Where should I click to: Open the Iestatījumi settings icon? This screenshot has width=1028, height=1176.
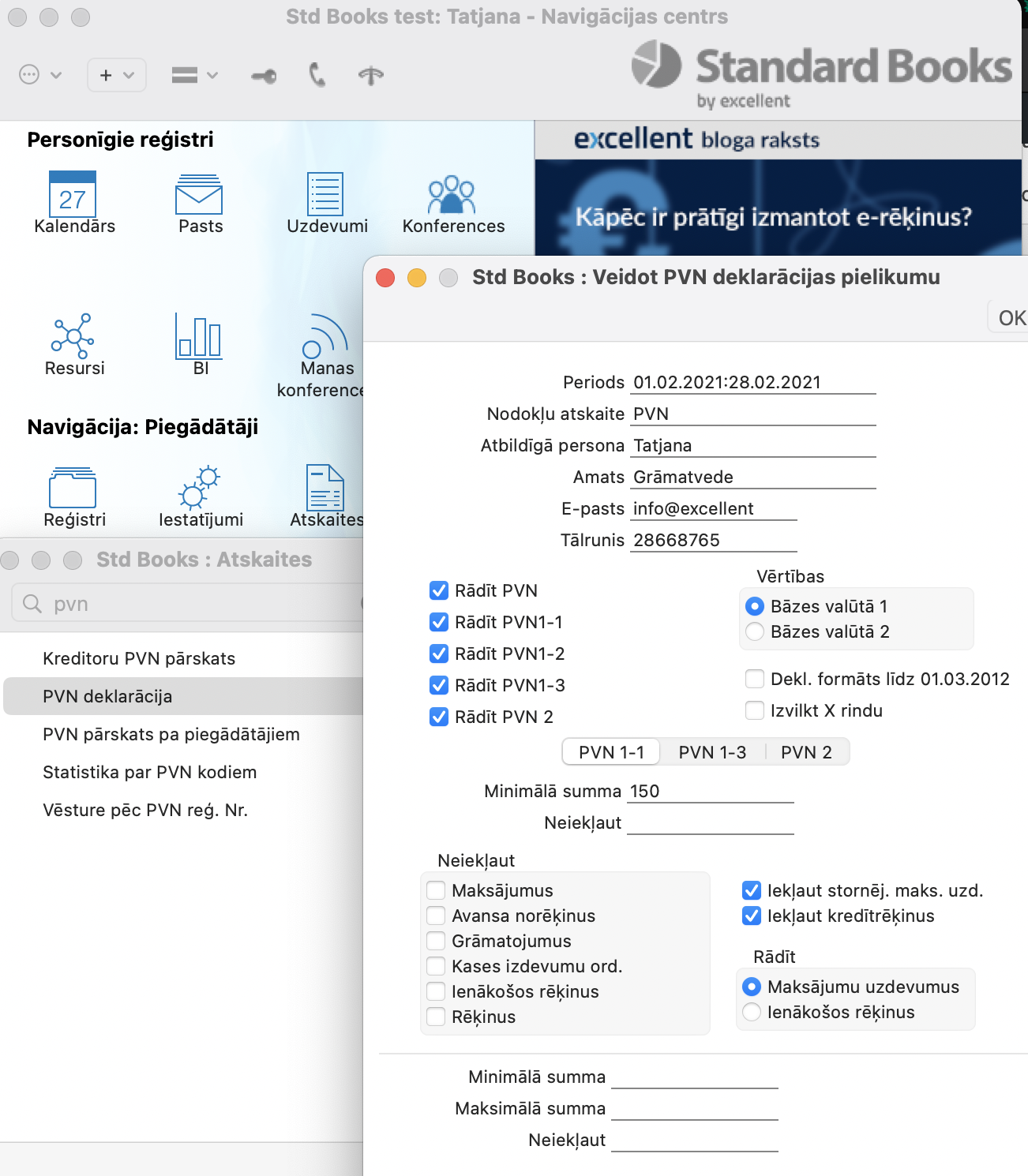[199, 486]
